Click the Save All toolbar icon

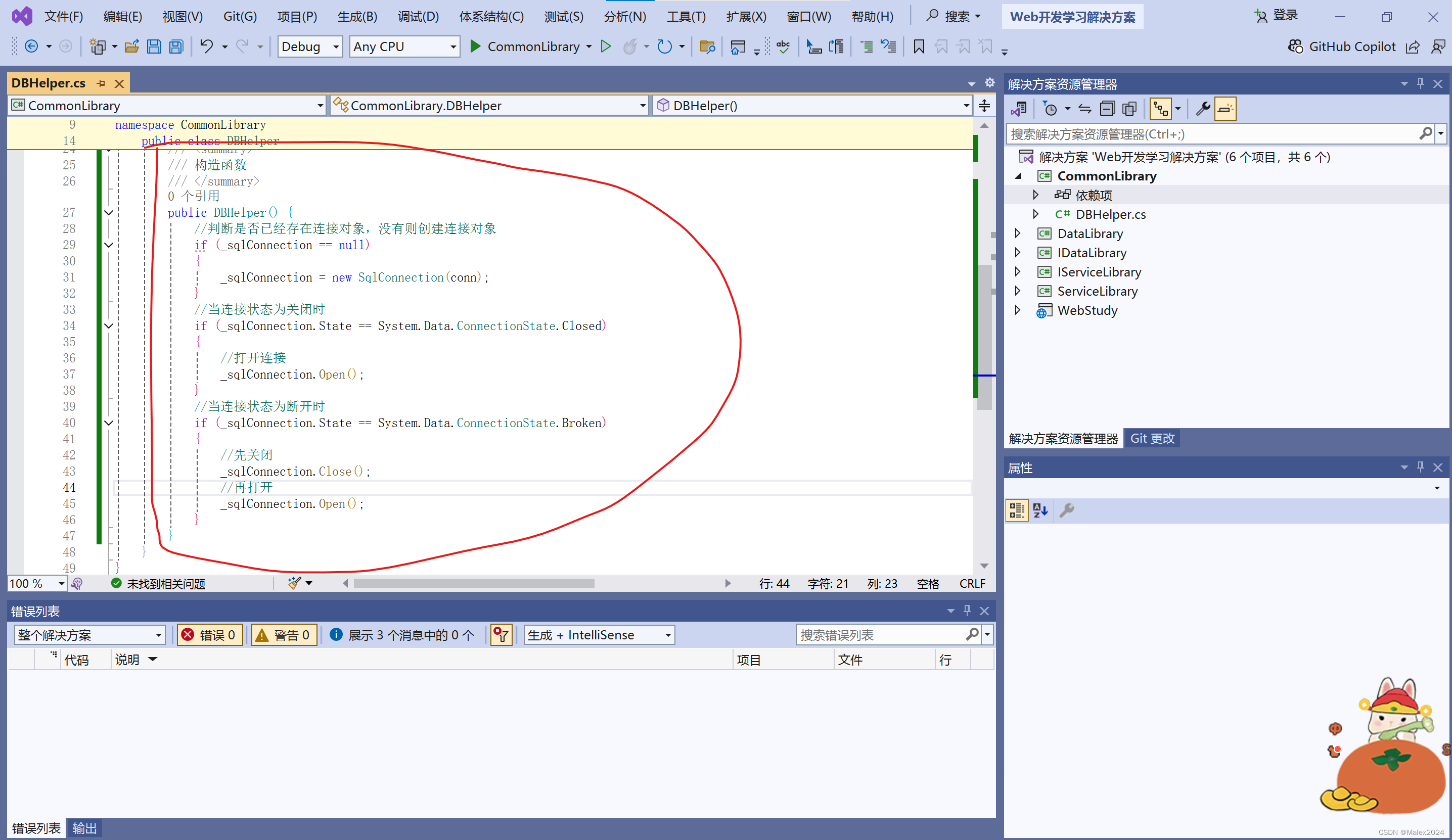coord(176,46)
